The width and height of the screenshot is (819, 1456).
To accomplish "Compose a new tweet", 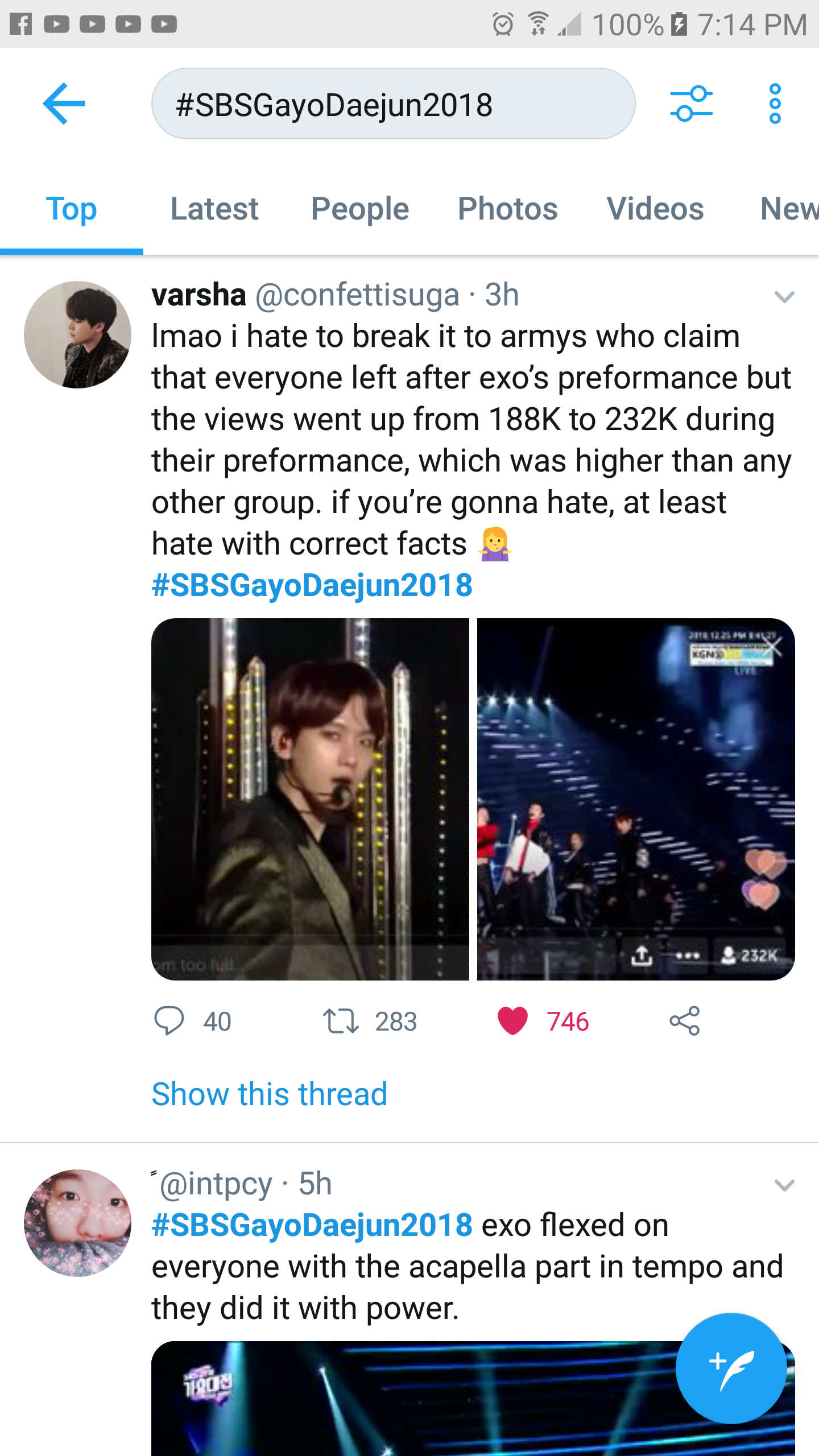I will 731,1368.
